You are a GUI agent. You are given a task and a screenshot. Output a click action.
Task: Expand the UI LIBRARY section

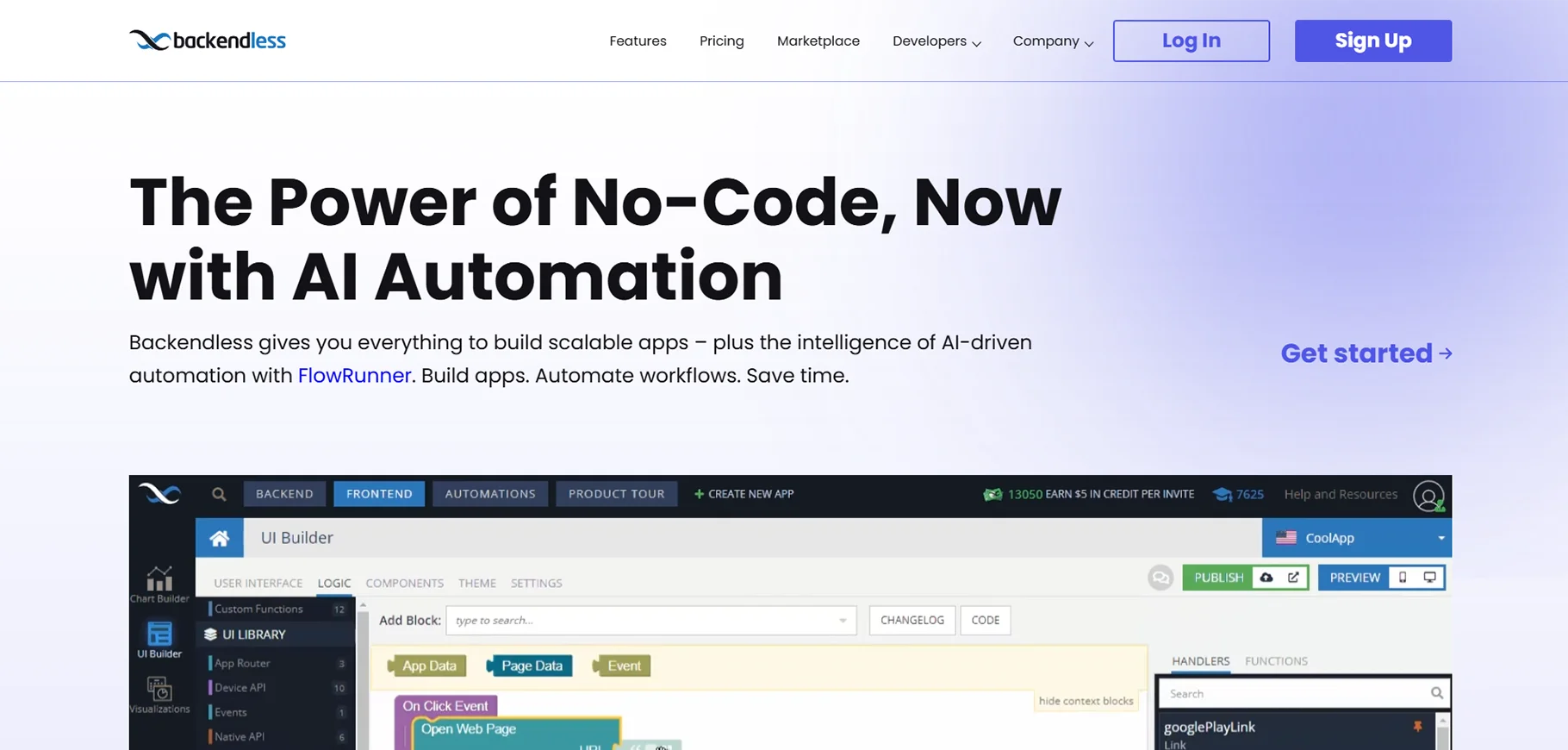point(276,634)
